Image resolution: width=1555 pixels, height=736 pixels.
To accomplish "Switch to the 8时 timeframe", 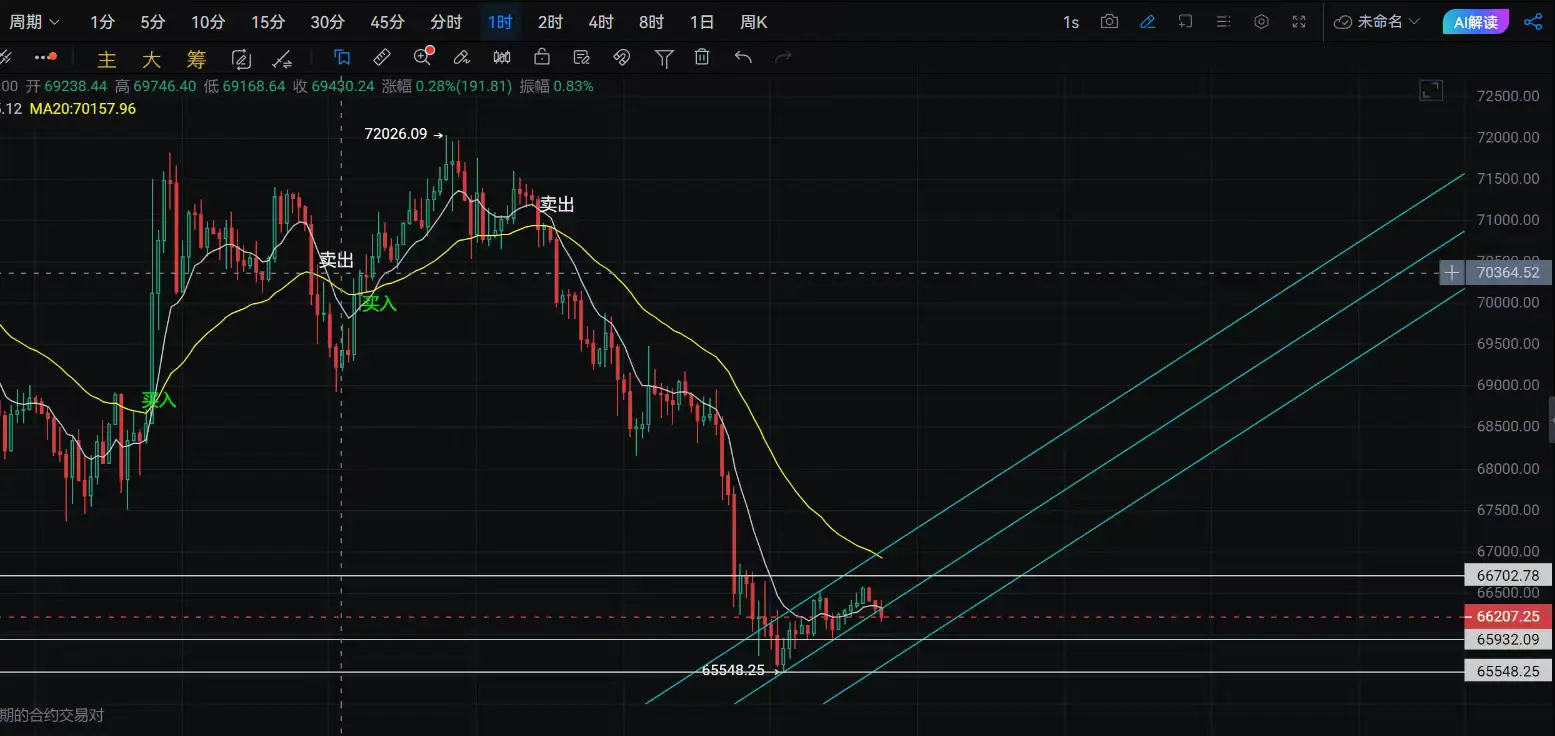I will click(651, 22).
